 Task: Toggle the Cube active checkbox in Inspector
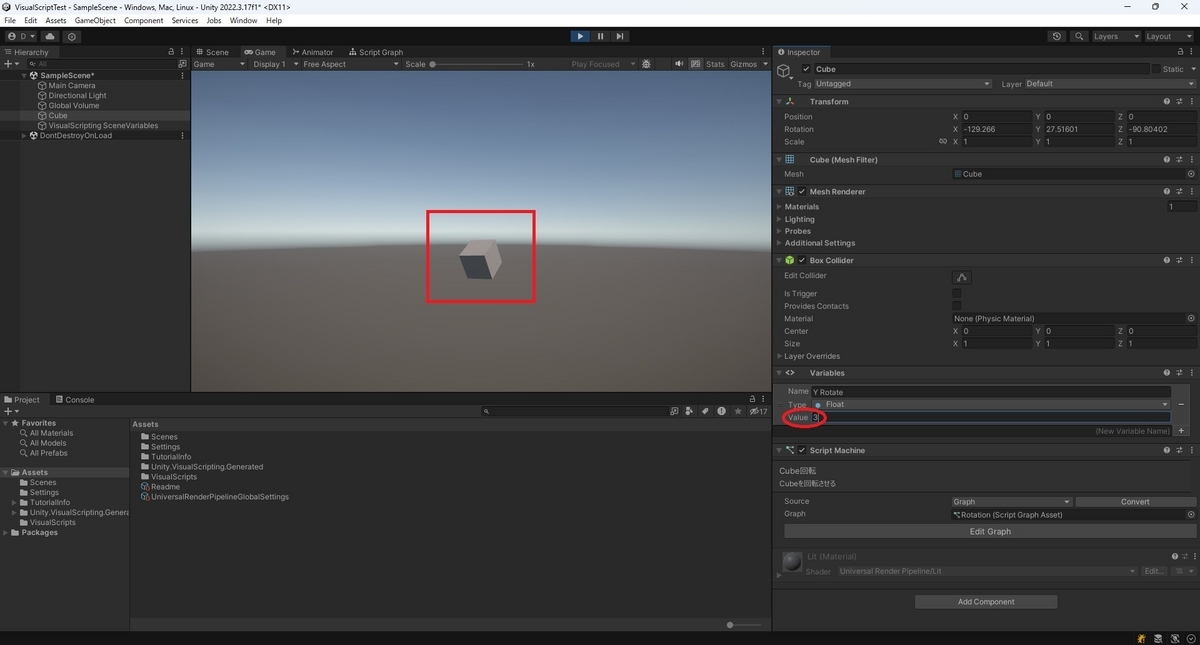coord(807,69)
